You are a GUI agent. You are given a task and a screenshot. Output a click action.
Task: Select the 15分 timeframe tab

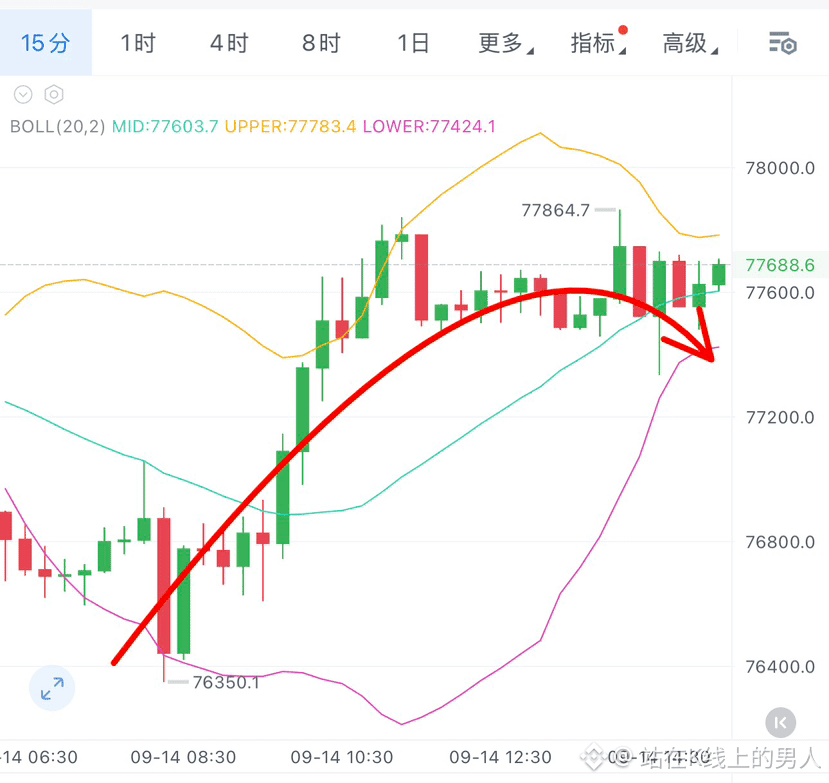(x=45, y=43)
